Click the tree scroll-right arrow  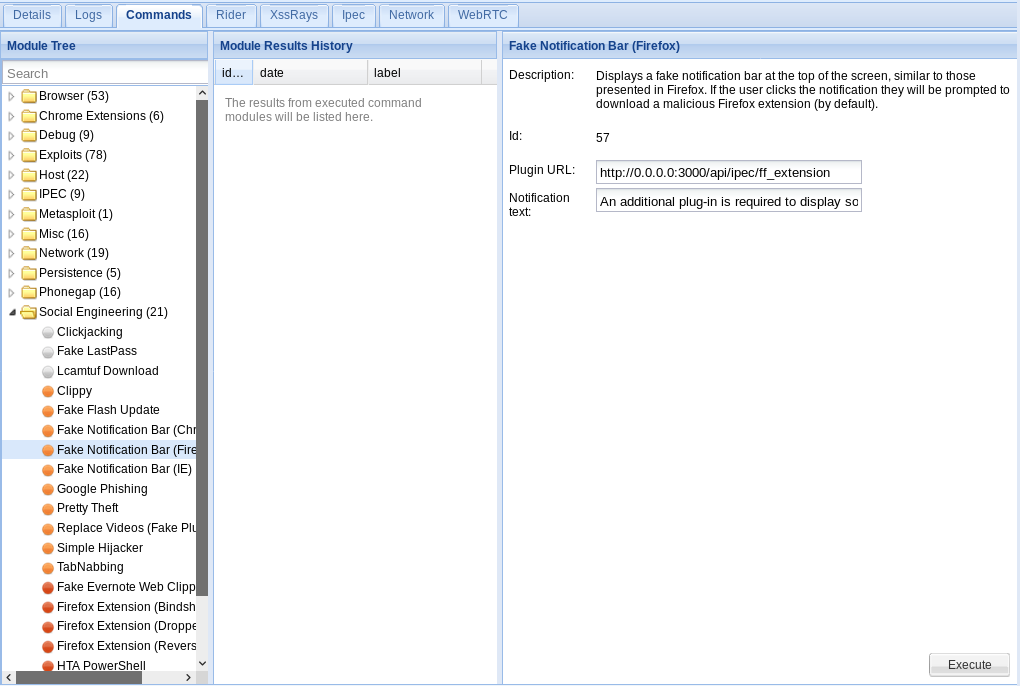189,678
